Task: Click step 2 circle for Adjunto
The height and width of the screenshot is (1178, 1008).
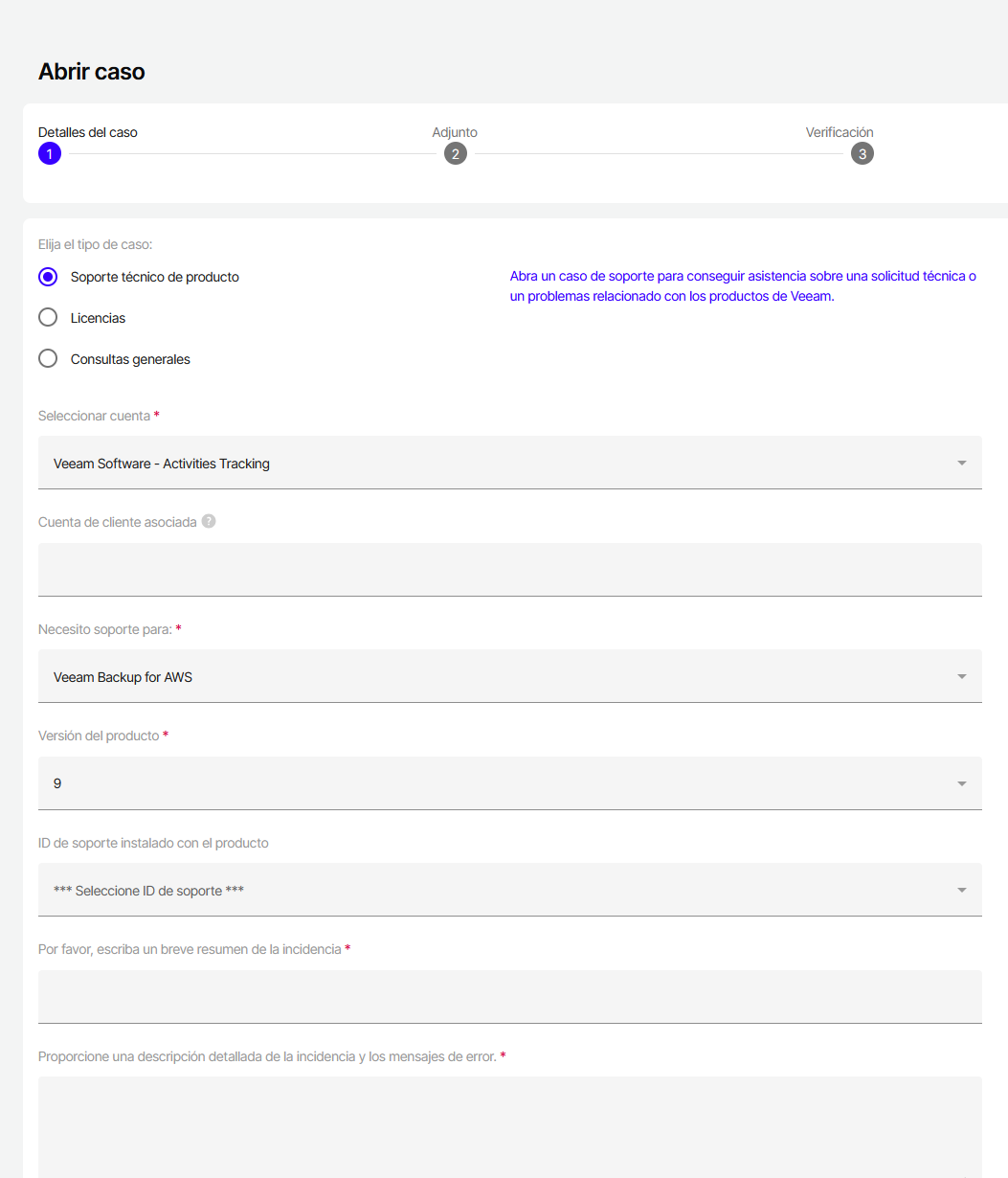Action: pos(456,153)
